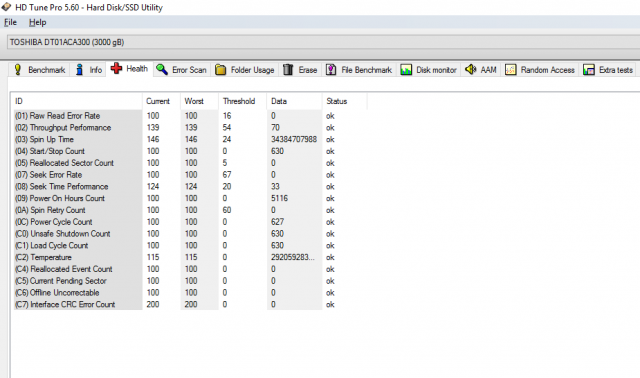Open the File menu
The width and height of the screenshot is (640, 378).
tap(10, 22)
